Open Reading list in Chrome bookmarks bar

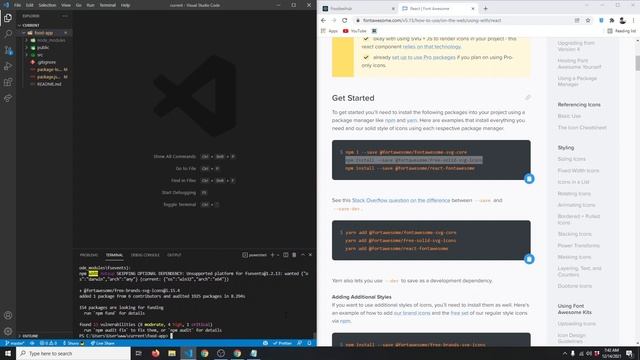621,31
